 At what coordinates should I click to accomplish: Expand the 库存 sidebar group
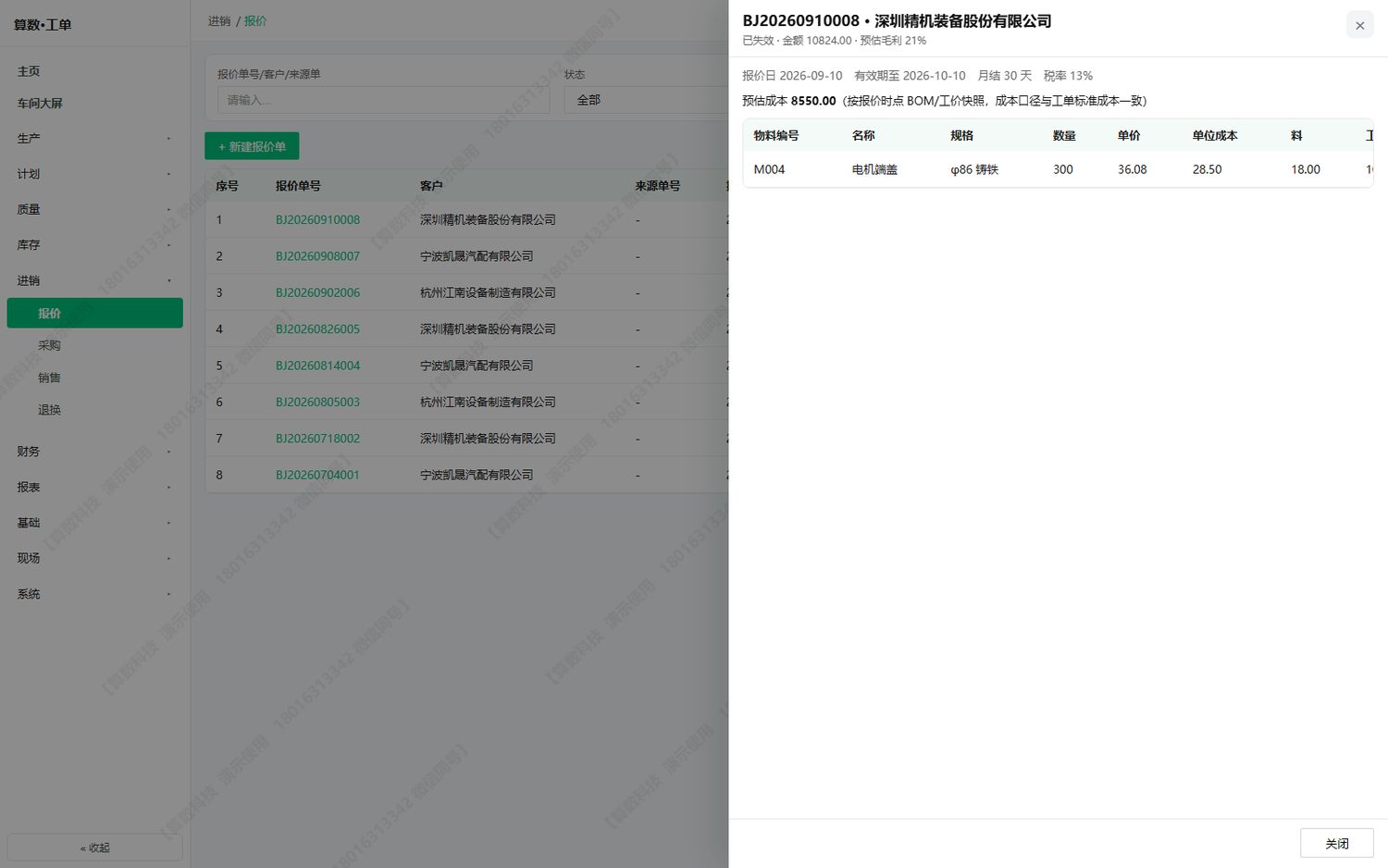(94, 245)
